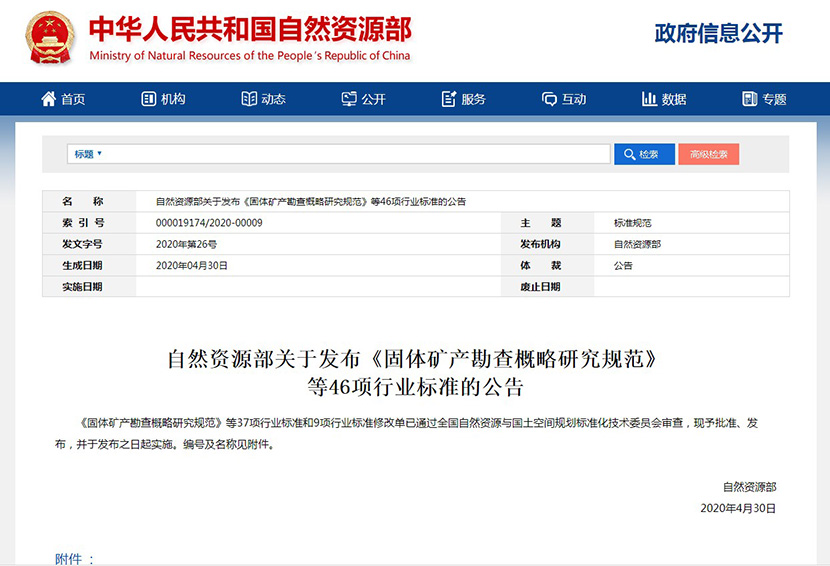830x566 pixels.
Task: Click the magnifier icon in the 检索 button
Action: pyautogui.click(x=629, y=154)
